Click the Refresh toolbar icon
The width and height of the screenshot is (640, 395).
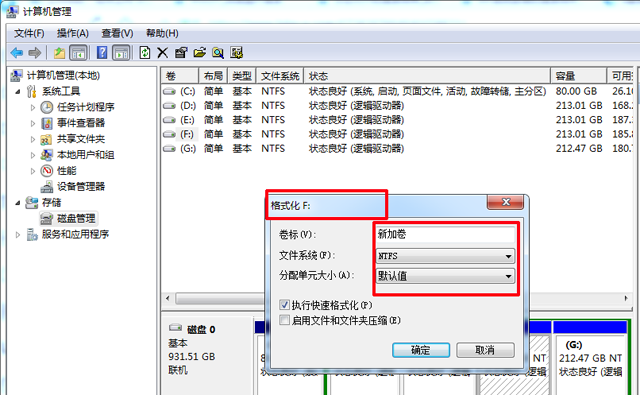click(x=145, y=53)
